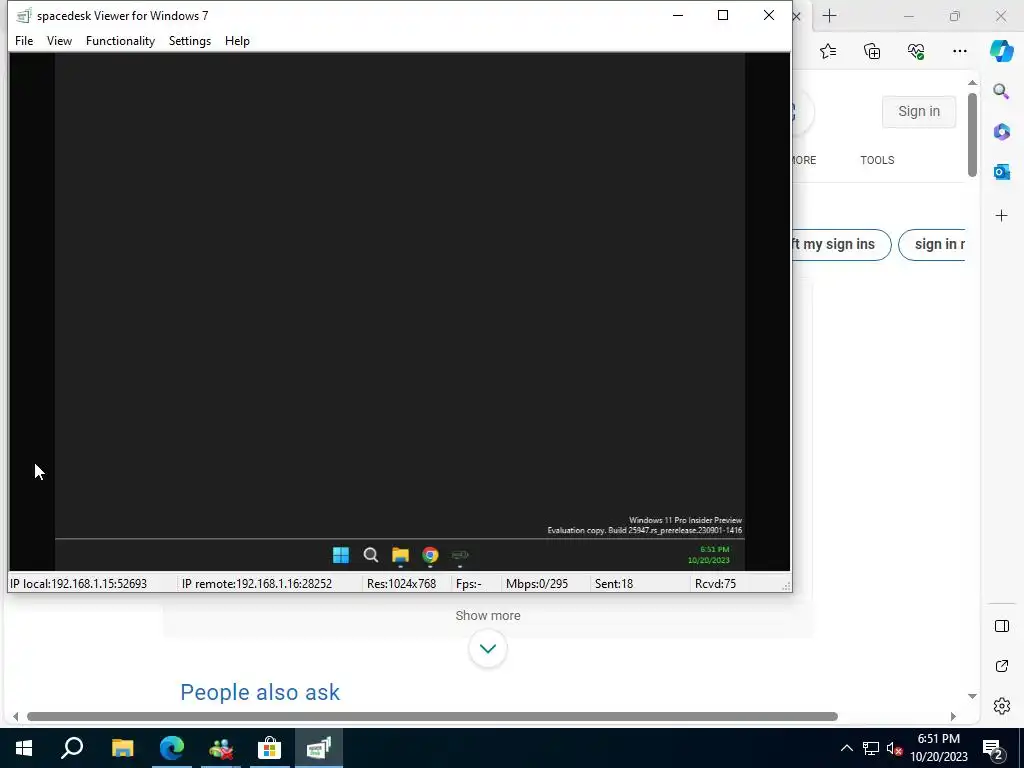Open Edge Collections icon
This screenshot has height=768, width=1024.
coord(872,51)
